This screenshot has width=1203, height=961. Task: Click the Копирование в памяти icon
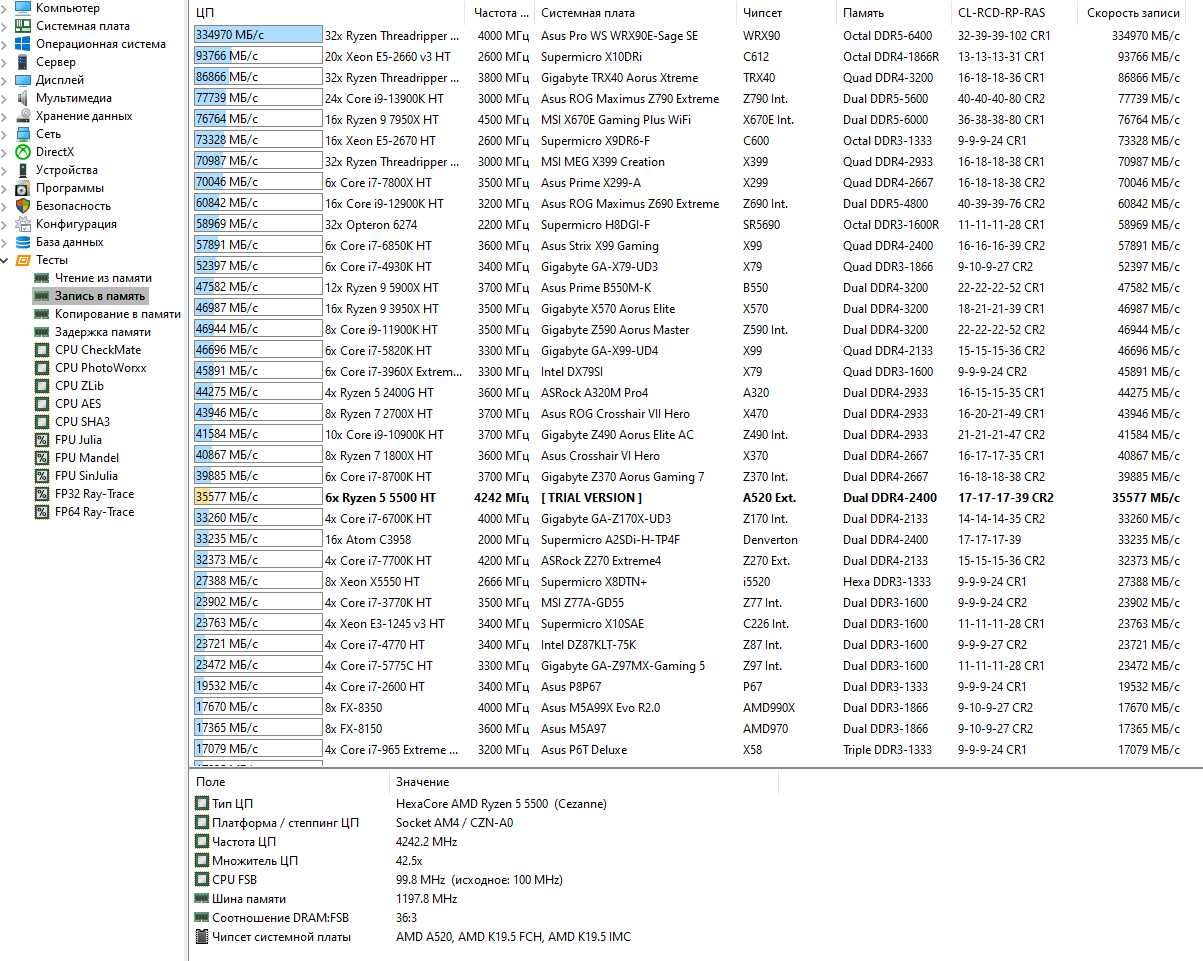[x=42, y=314]
